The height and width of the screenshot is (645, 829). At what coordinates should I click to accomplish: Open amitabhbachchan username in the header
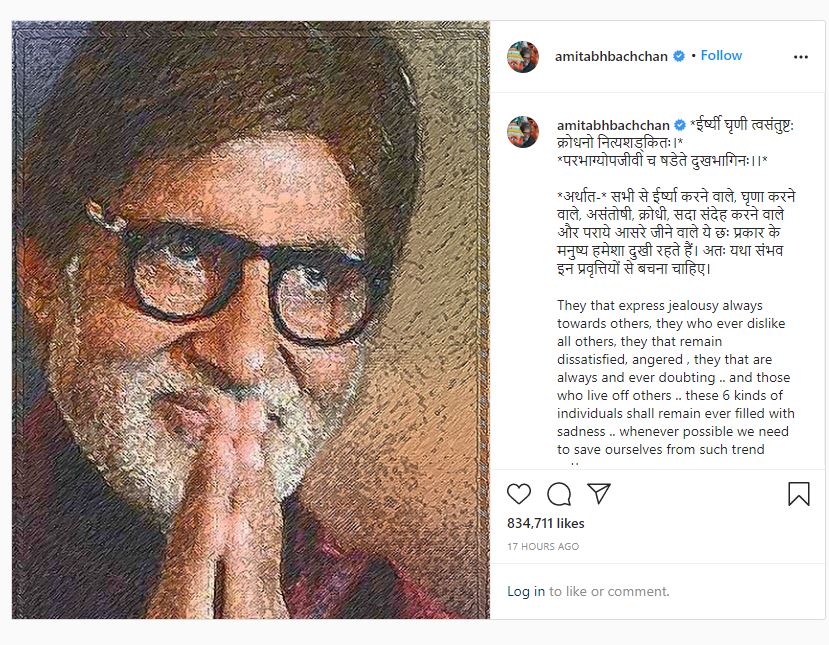612,56
